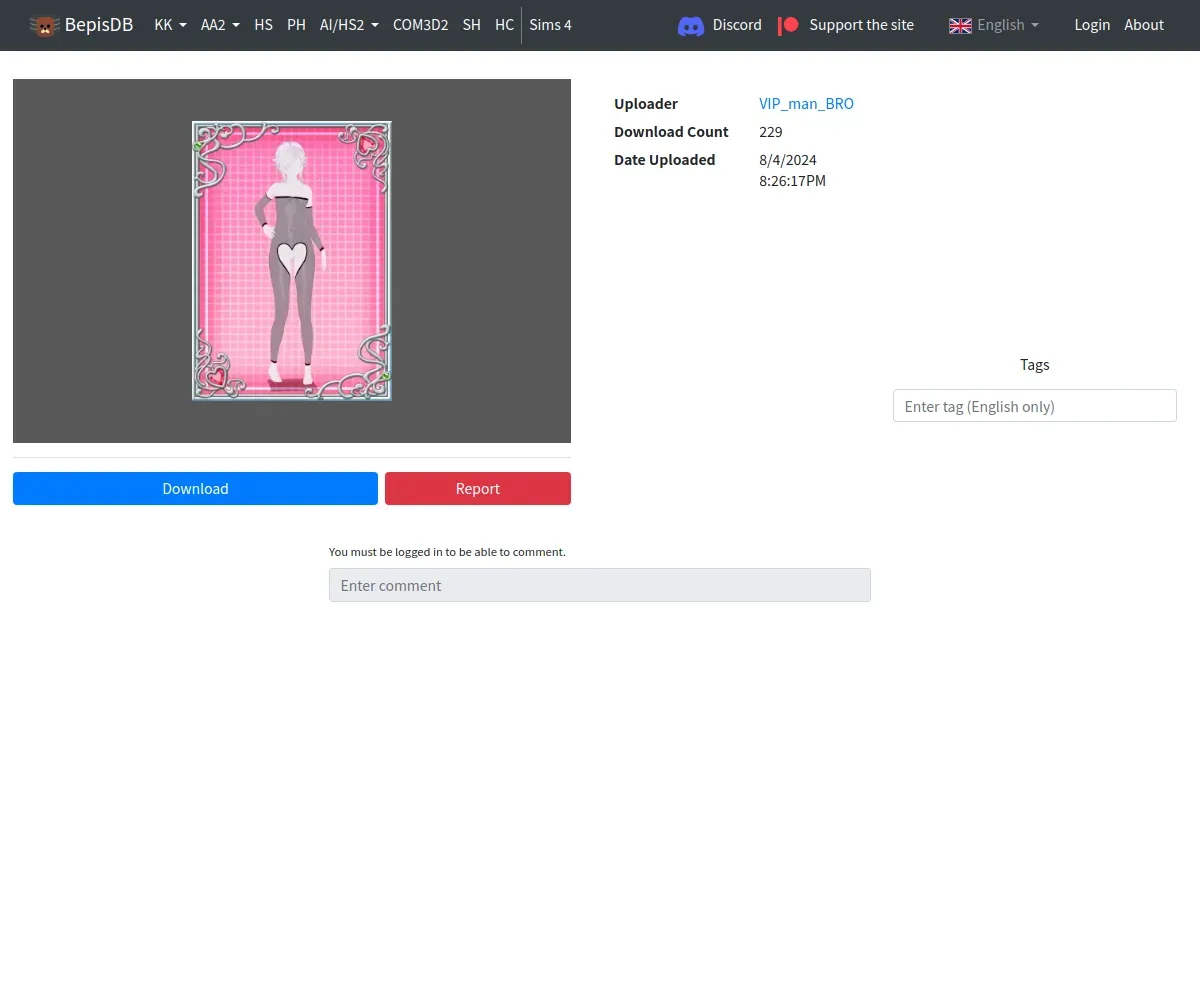Image resolution: width=1200 pixels, height=1000 pixels.
Task: Click the download count value 229
Action: click(771, 132)
